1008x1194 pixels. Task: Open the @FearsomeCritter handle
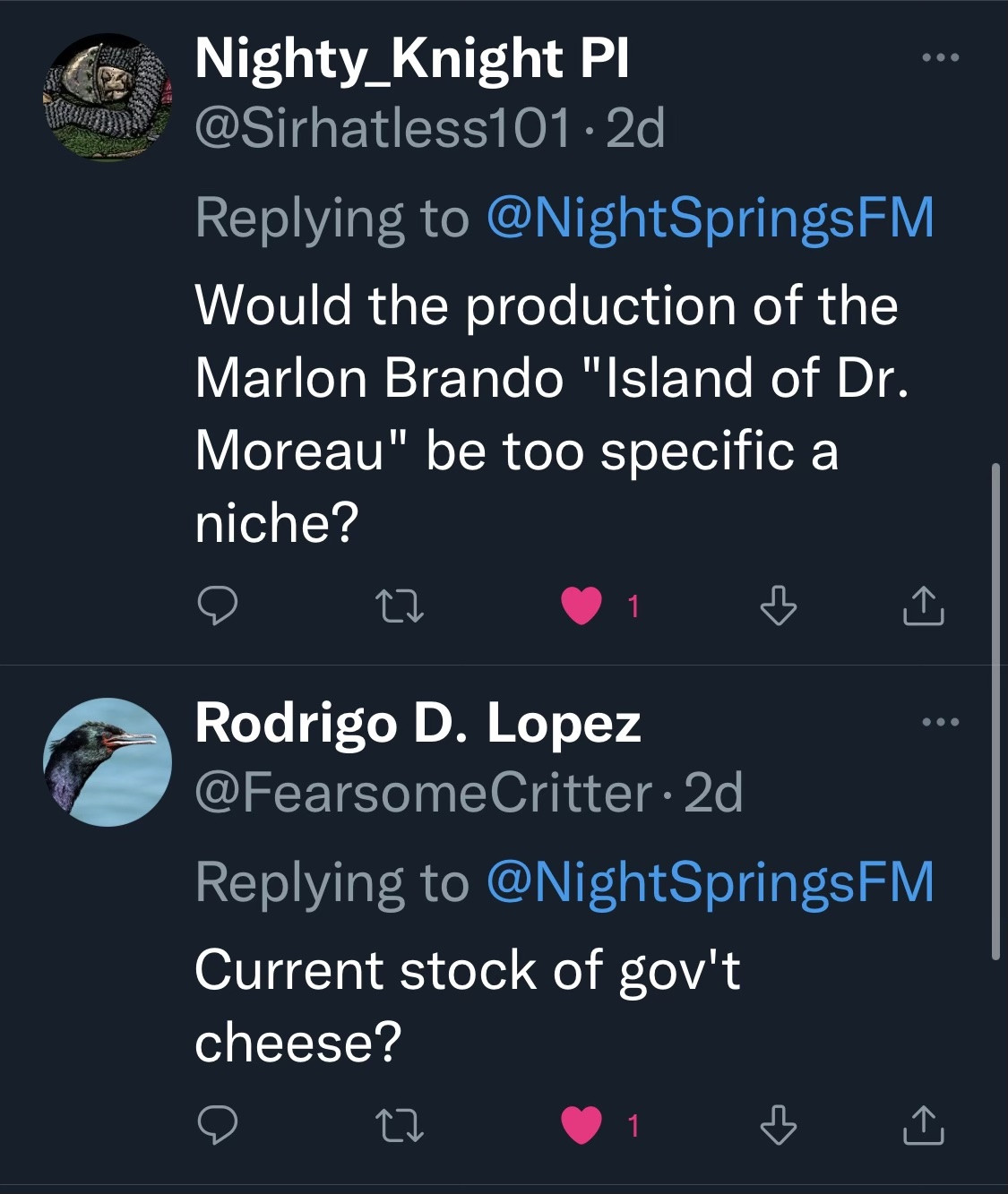[423, 793]
